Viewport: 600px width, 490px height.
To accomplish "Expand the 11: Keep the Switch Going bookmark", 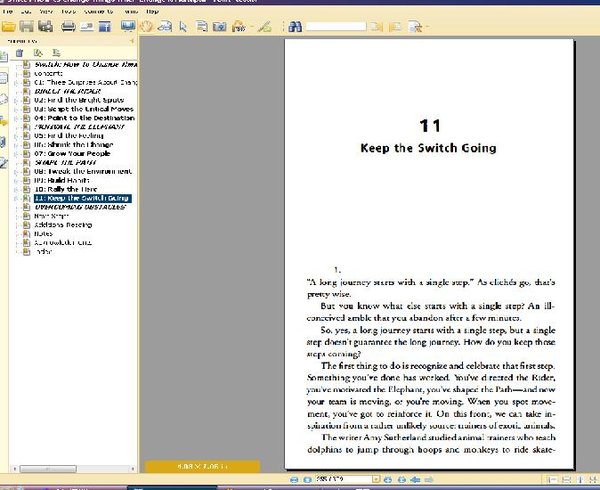I will pos(16,198).
